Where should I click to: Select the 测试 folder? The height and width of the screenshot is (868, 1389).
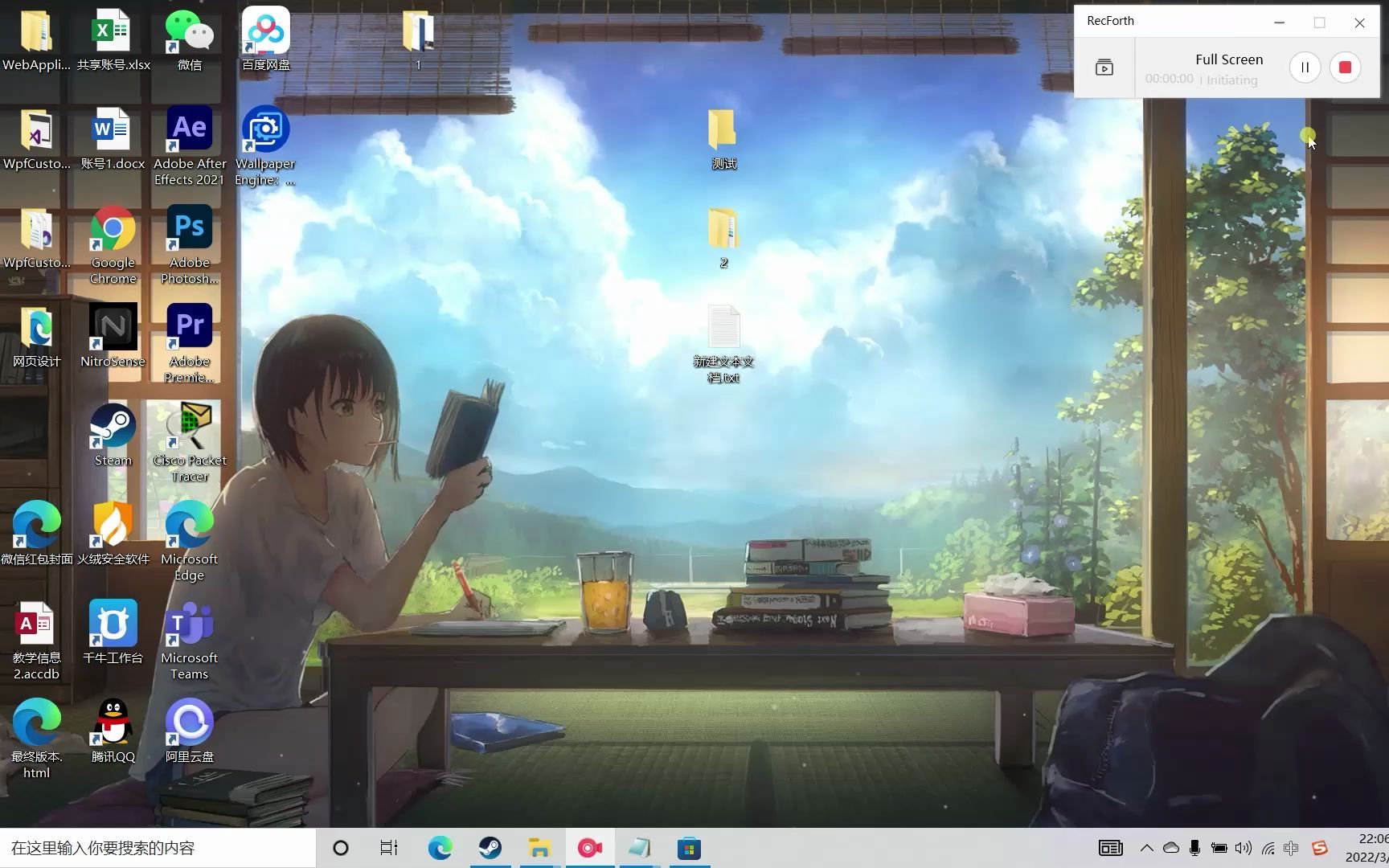pos(723,139)
